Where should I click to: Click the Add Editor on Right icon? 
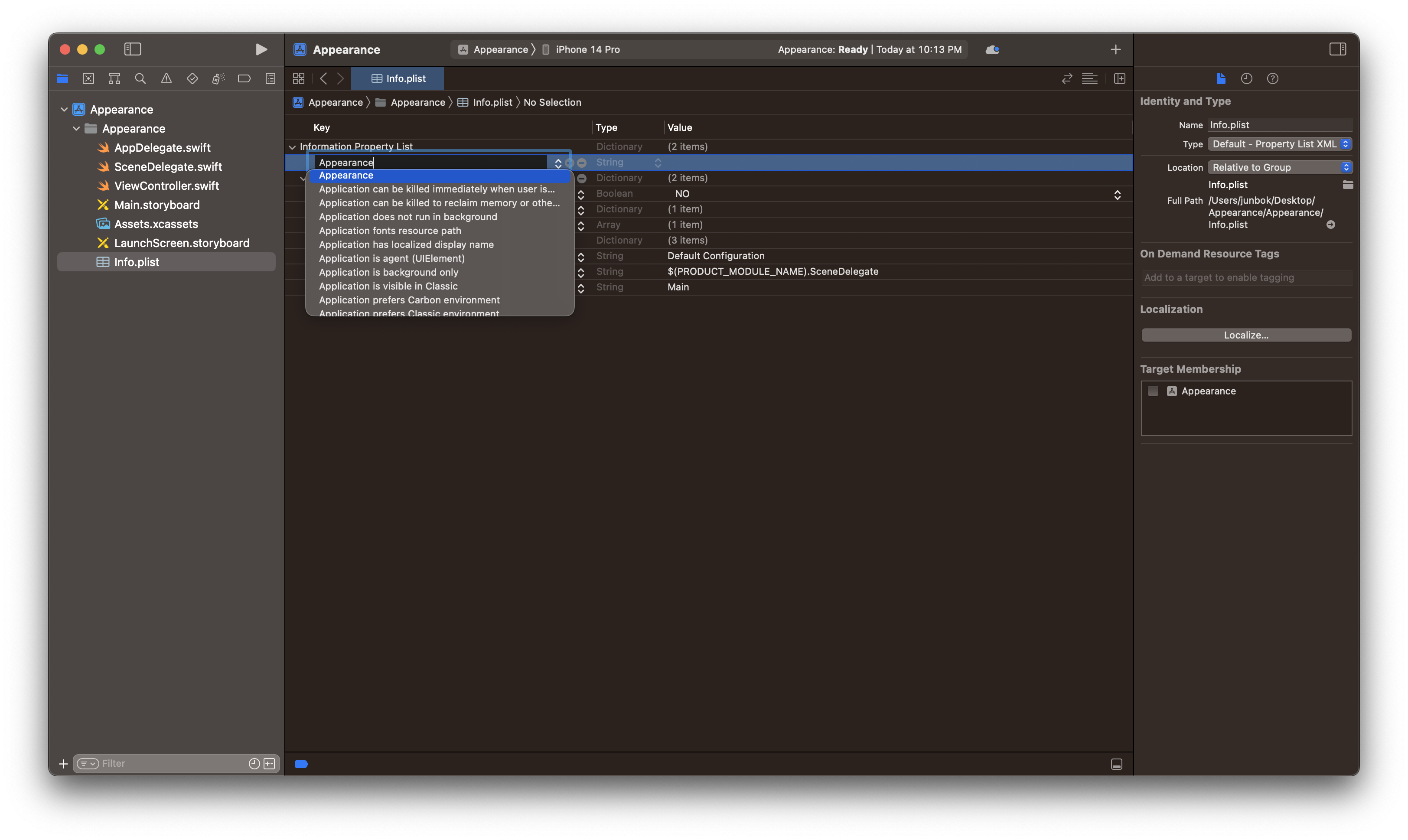pyautogui.click(x=1119, y=79)
